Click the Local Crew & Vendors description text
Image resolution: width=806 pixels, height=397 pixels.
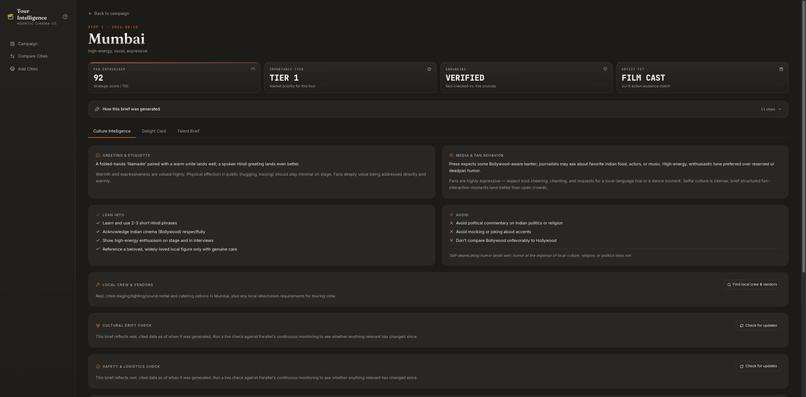[215, 296]
